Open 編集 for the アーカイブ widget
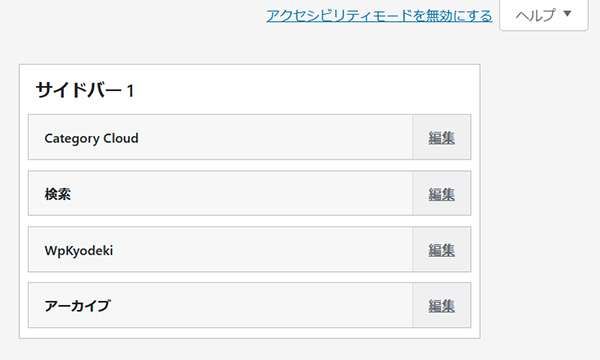 coord(441,306)
